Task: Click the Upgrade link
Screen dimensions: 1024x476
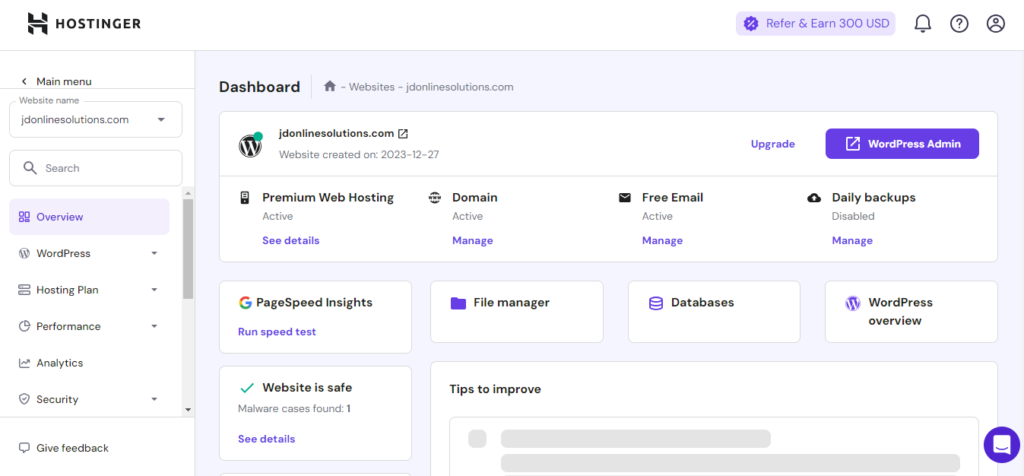Action: (773, 144)
